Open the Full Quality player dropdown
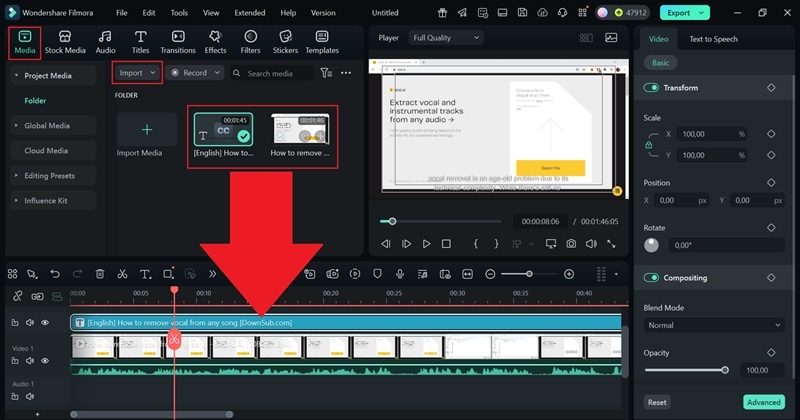The width and height of the screenshot is (800, 420). pyautogui.click(x=446, y=38)
